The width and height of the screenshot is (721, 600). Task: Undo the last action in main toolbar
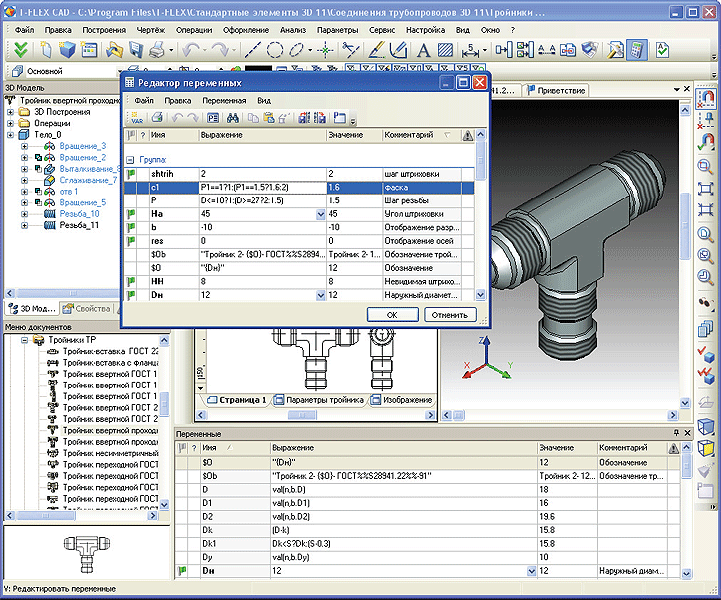190,50
